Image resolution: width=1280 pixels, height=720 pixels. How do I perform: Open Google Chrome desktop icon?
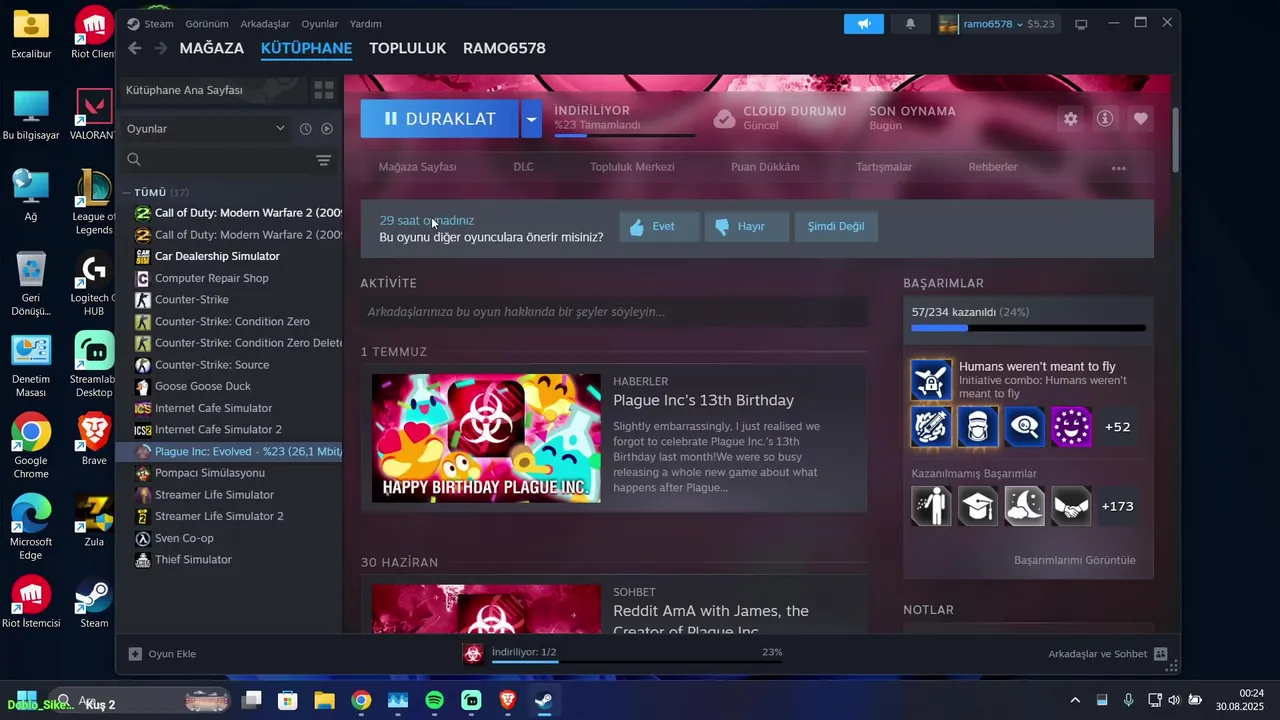tap(31, 445)
